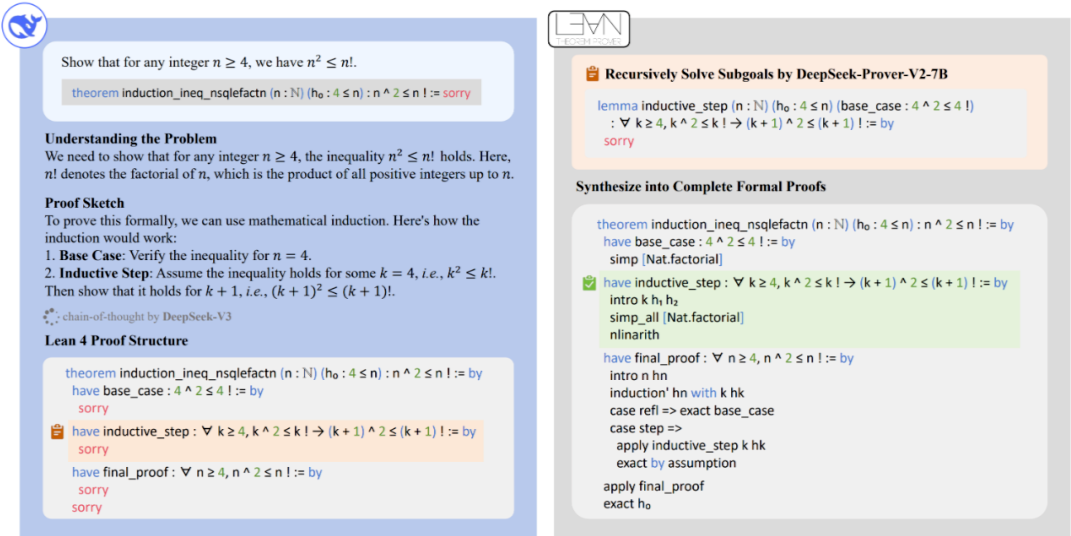Select 'Synthesize into Complete Formal Proofs' heading
Viewport: 1071px width, 536px height.
tap(701, 186)
